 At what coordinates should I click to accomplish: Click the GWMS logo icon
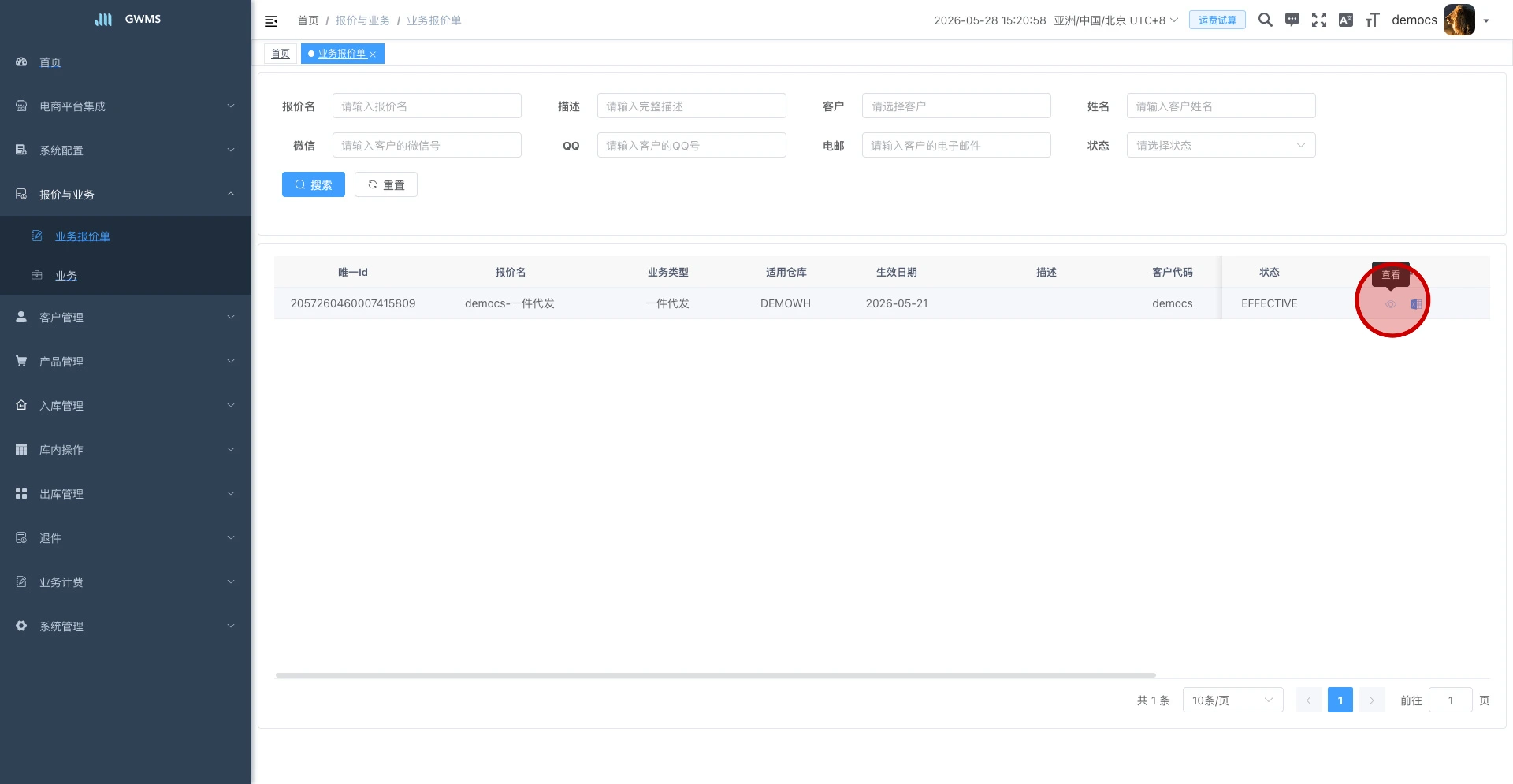[103, 19]
